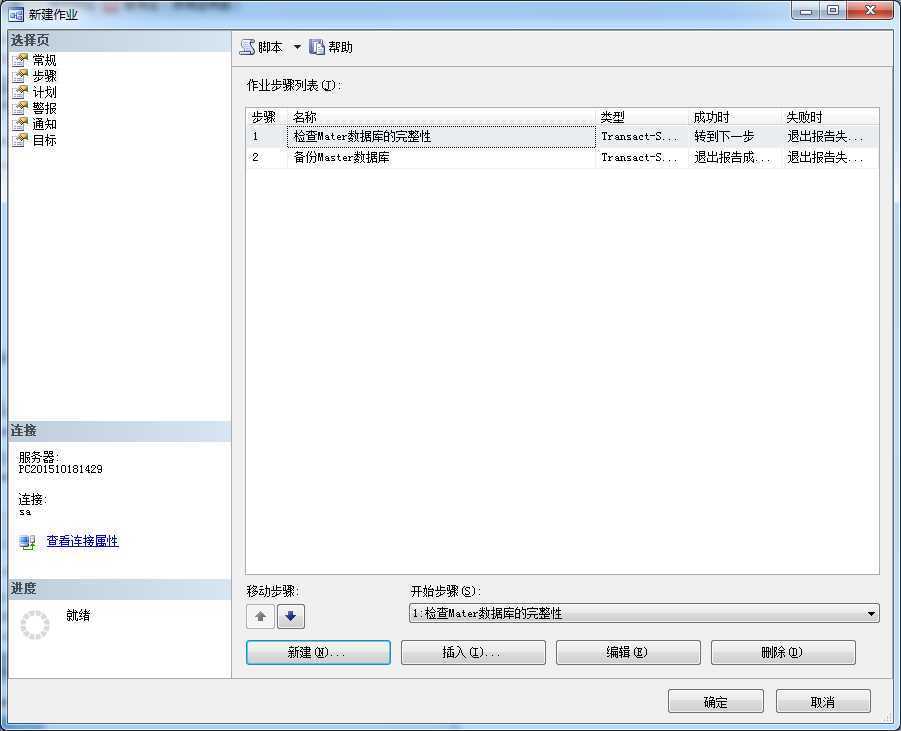Click row 2 退出报告失... failure cell
This screenshot has width=901, height=731.
pos(830,157)
